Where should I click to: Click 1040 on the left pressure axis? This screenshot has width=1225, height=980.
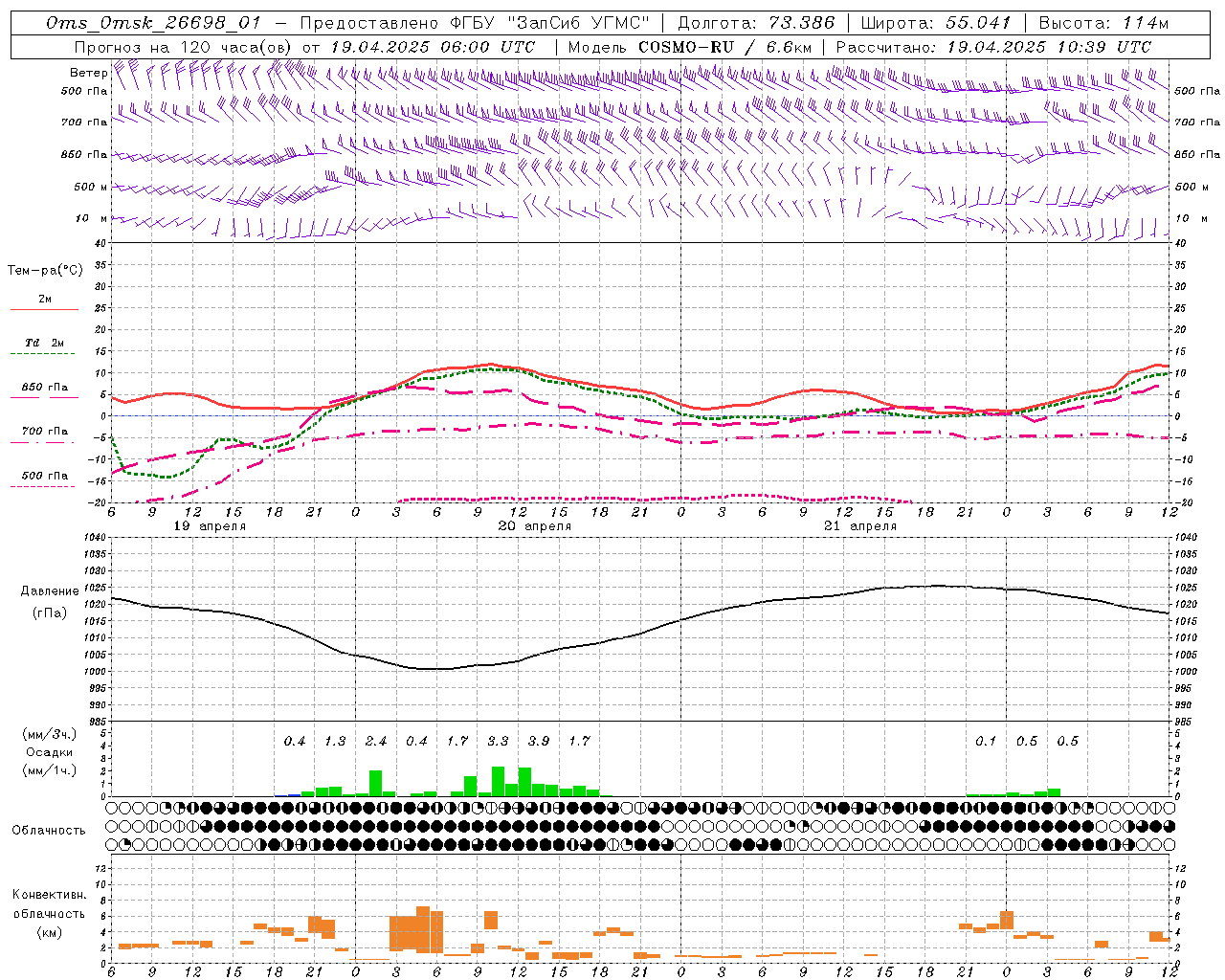coord(96,537)
